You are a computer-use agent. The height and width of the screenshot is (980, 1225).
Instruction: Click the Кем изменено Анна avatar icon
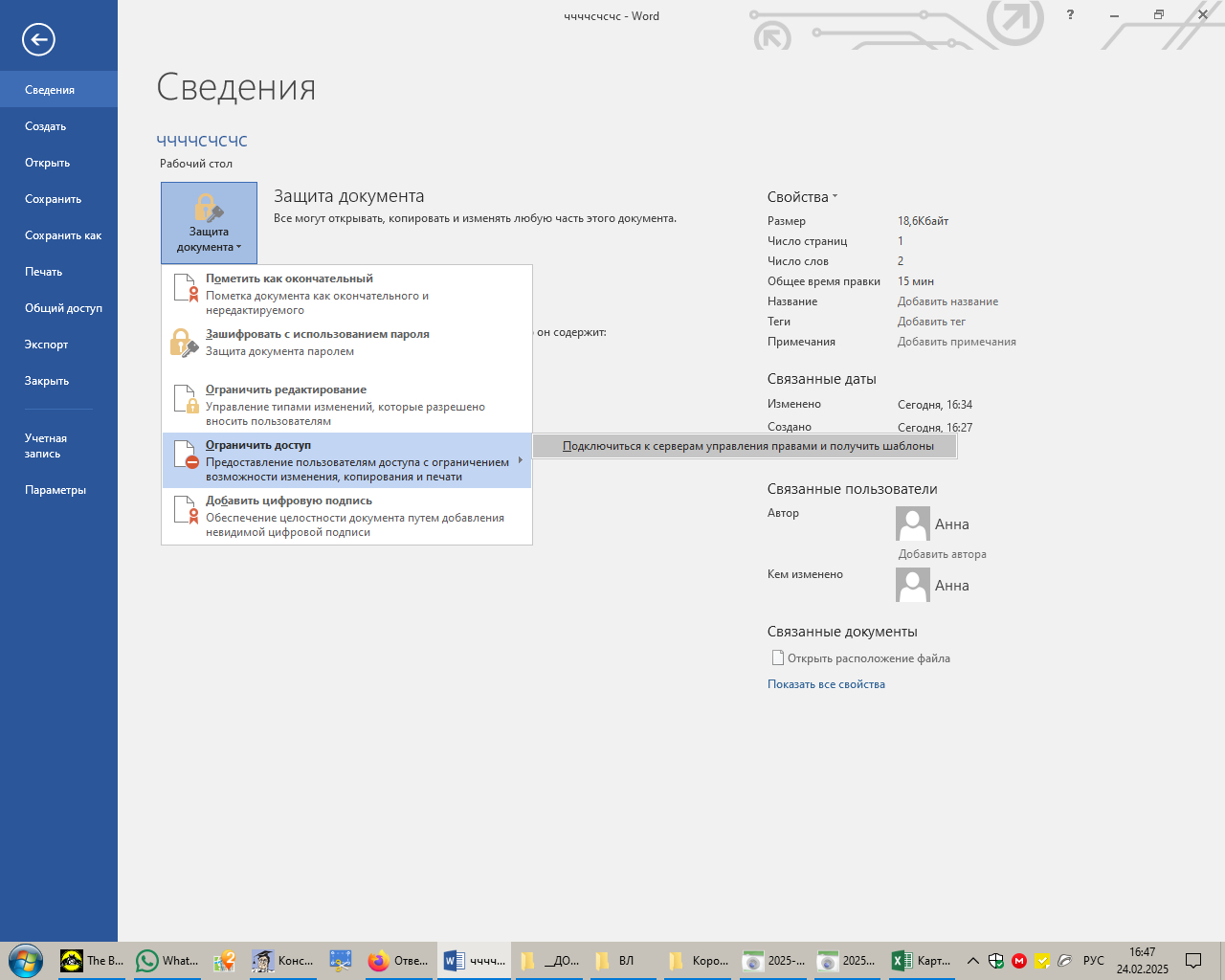[x=913, y=585]
